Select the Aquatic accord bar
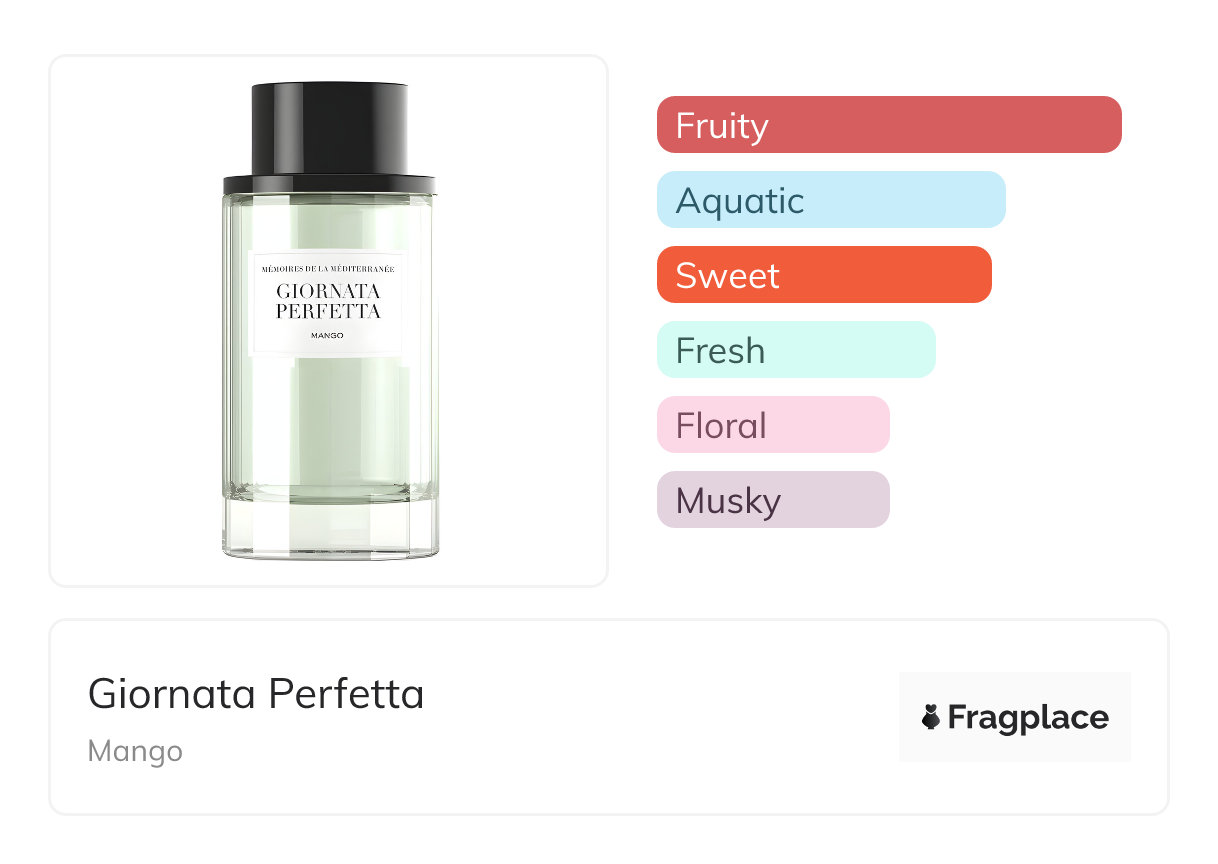Viewport: 1218px width, 864px height. pos(830,200)
